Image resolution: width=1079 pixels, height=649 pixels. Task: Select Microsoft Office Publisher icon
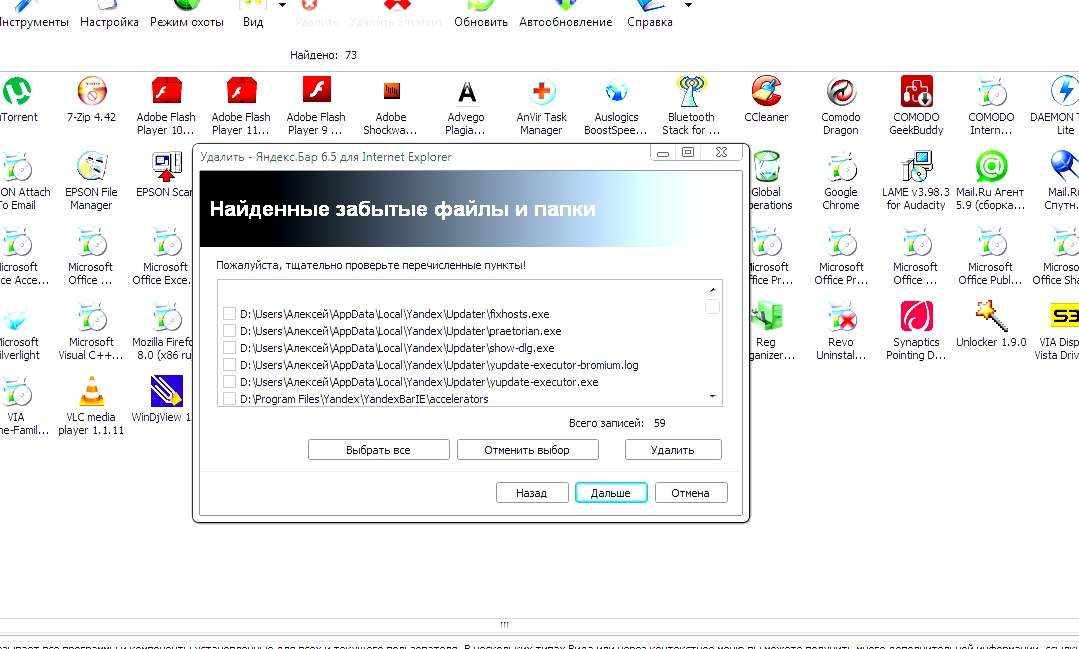992,242
